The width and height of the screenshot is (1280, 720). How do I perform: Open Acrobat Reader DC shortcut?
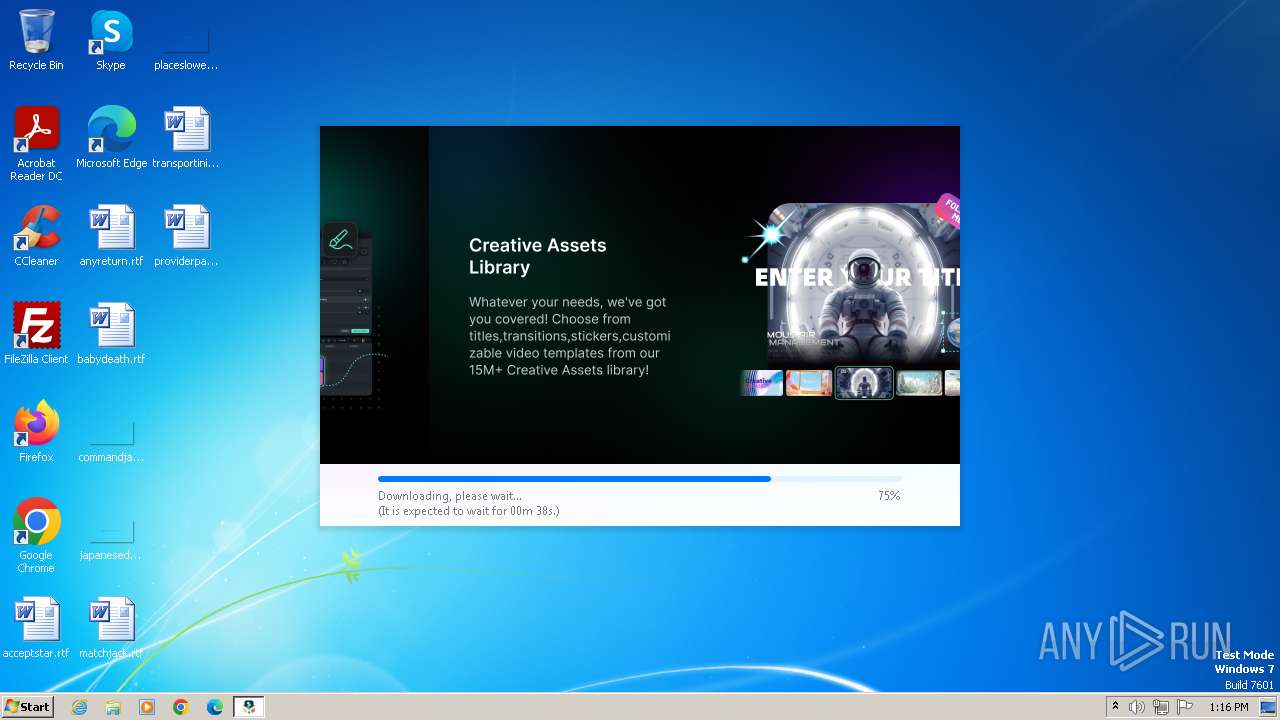(x=36, y=144)
